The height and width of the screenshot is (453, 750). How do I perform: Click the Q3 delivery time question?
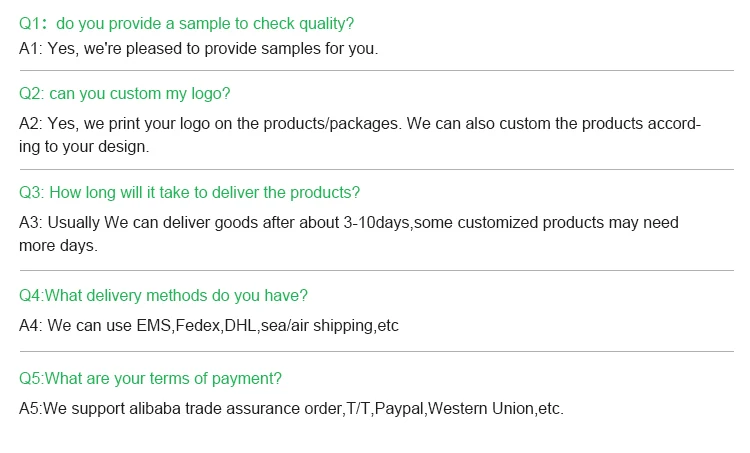coord(190,192)
